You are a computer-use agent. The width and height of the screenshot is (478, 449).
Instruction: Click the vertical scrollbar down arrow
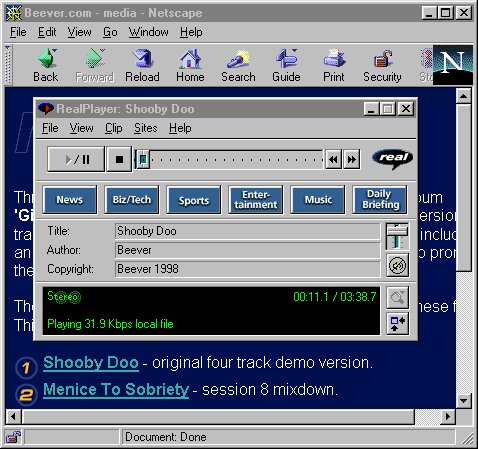(x=464, y=400)
